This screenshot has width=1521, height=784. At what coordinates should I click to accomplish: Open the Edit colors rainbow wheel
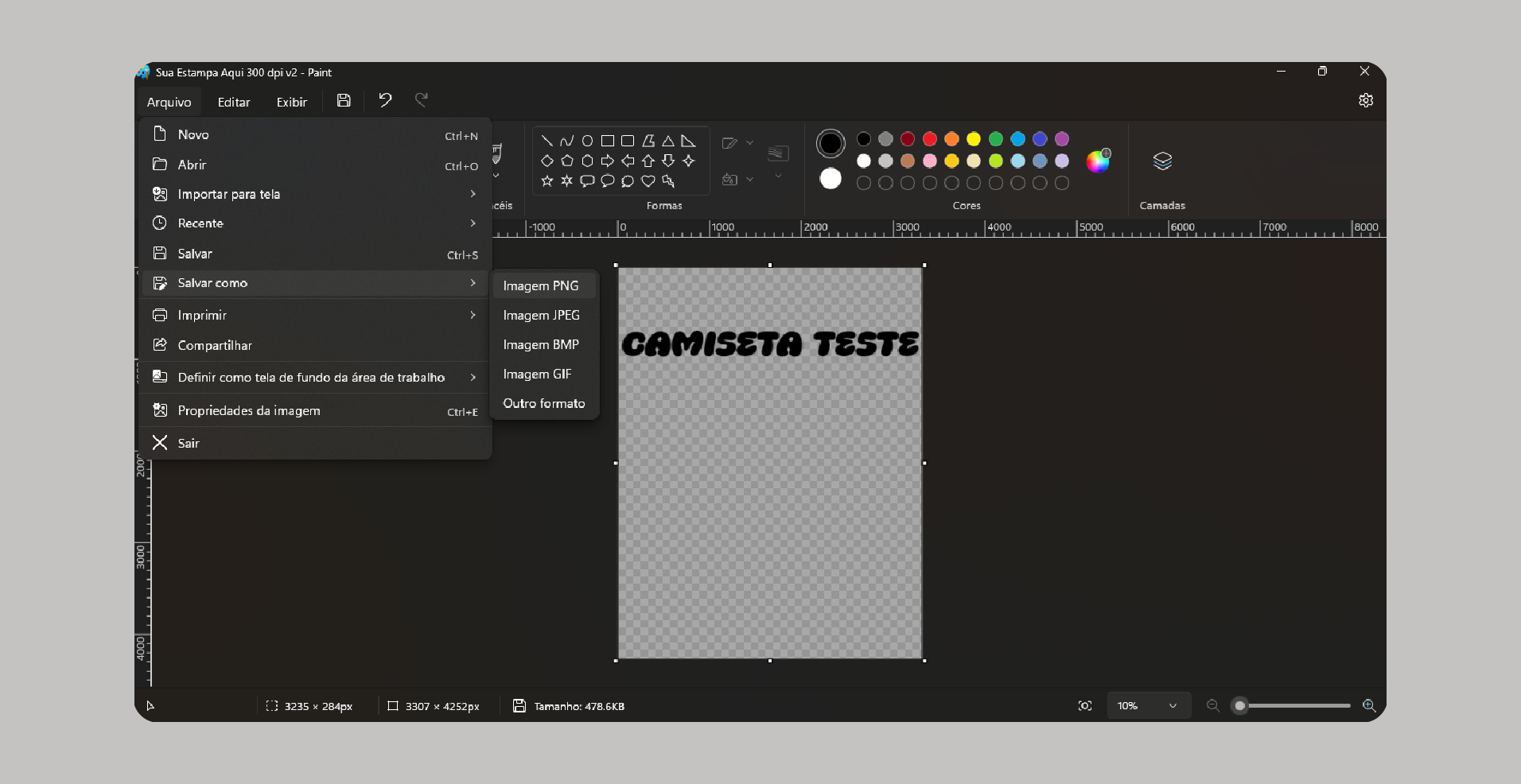[1098, 161]
